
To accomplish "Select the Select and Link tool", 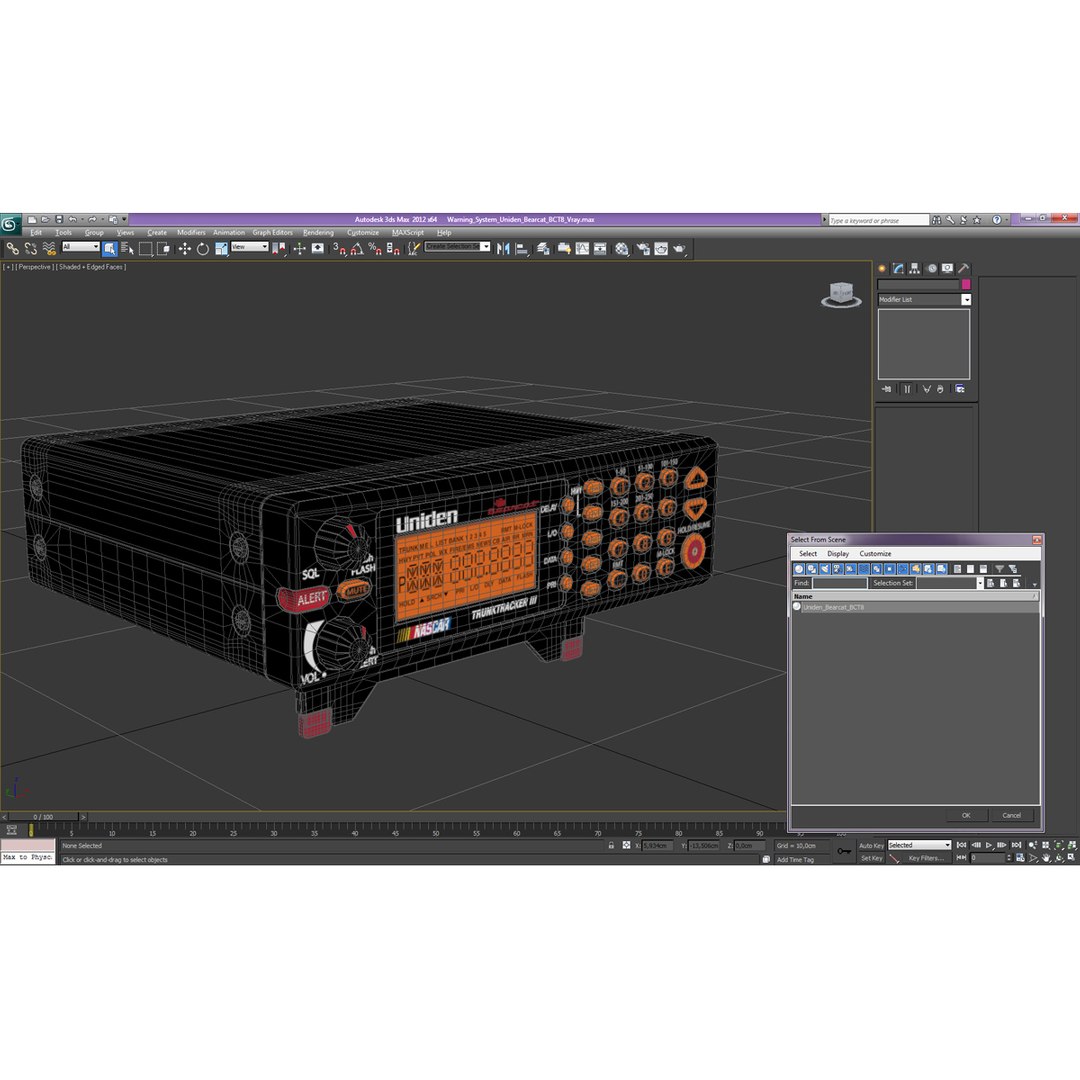I will pos(12,249).
